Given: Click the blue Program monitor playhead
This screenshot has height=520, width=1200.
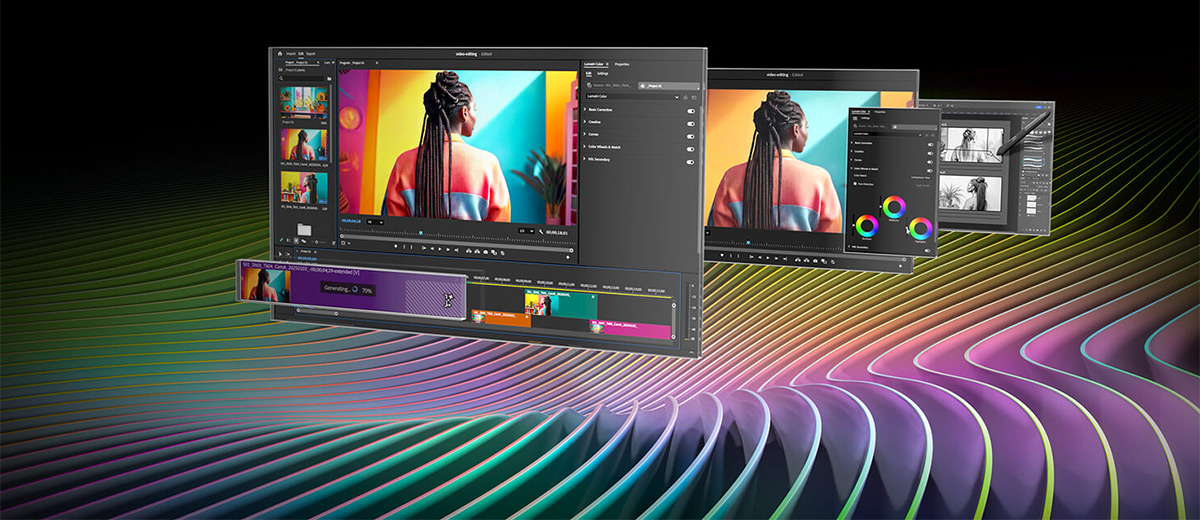Looking at the screenshot, I should tap(421, 233).
